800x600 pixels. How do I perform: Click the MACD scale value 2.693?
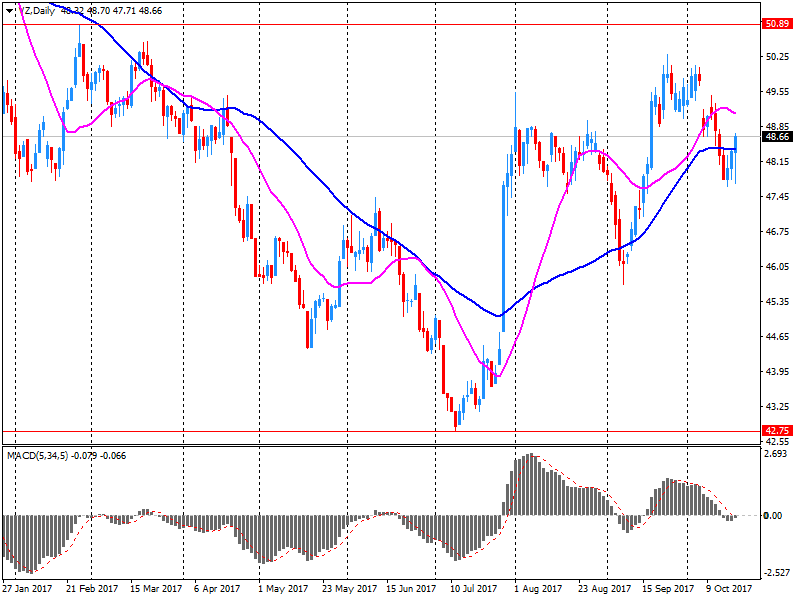(x=777, y=454)
